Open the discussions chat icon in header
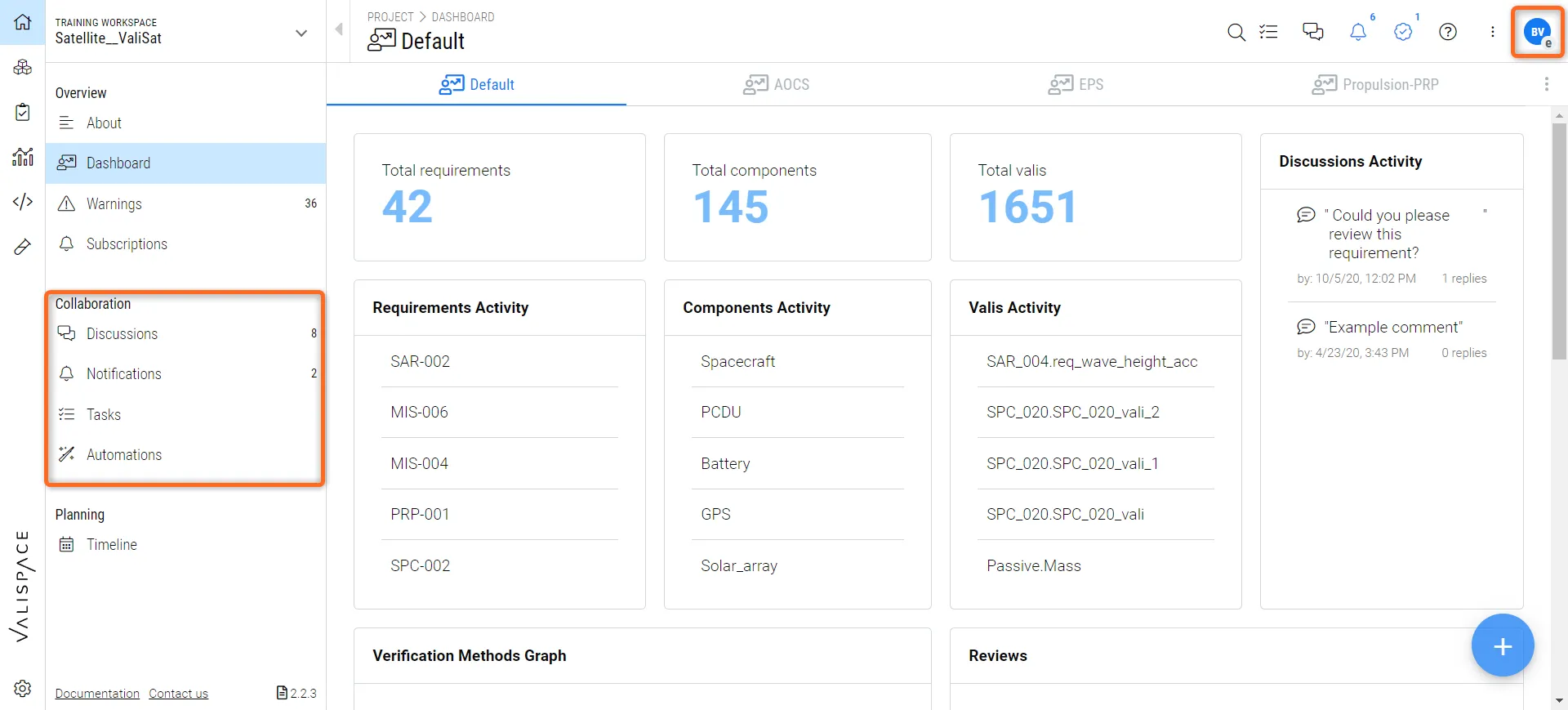Viewport: 1568px width, 710px height. [1312, 32]
